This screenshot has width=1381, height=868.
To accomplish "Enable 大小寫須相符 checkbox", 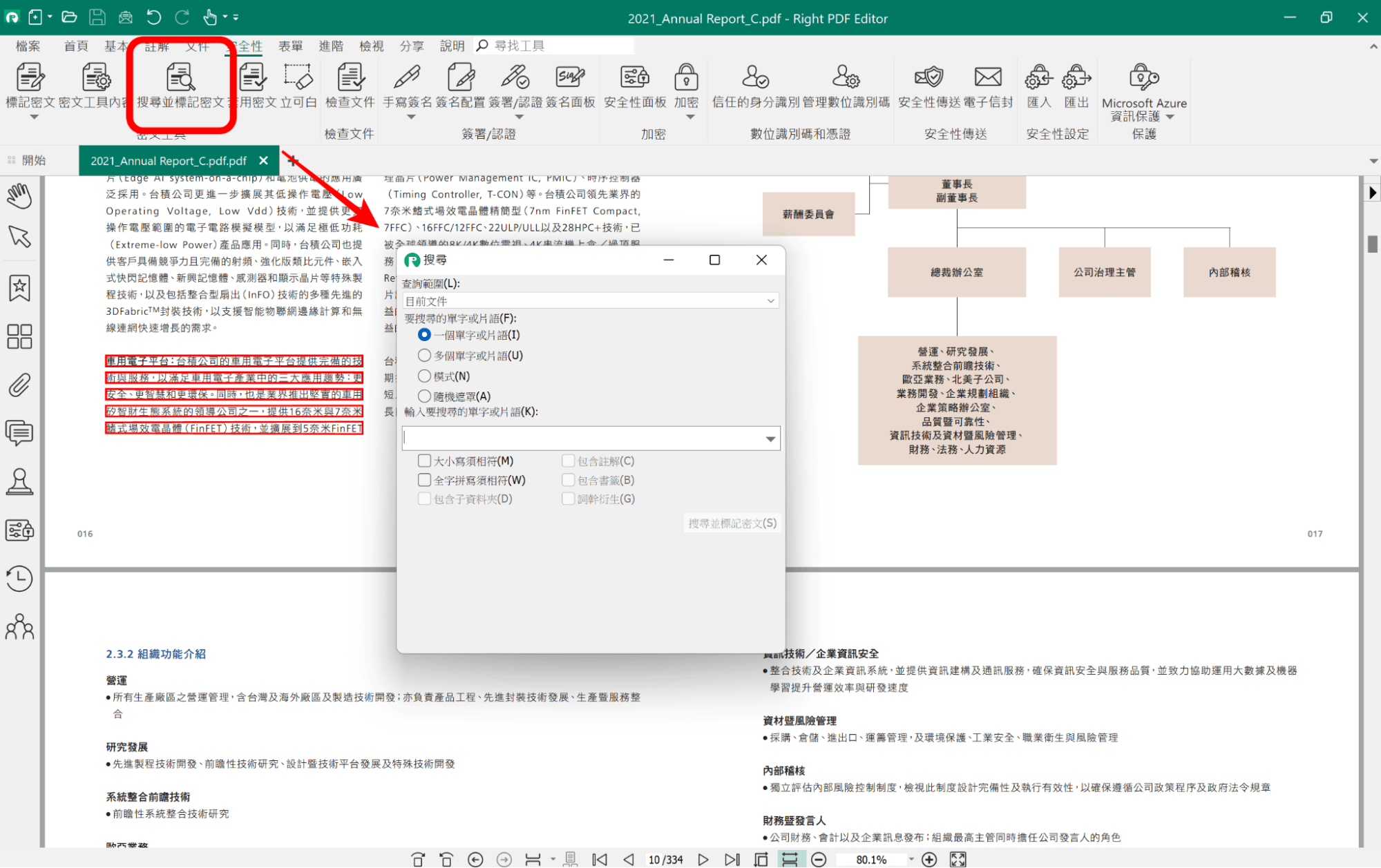I will pos(424,461).
